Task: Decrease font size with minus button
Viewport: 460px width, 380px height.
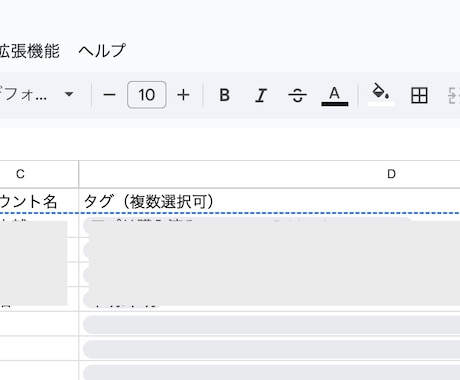Action: [x=109, y=95]
